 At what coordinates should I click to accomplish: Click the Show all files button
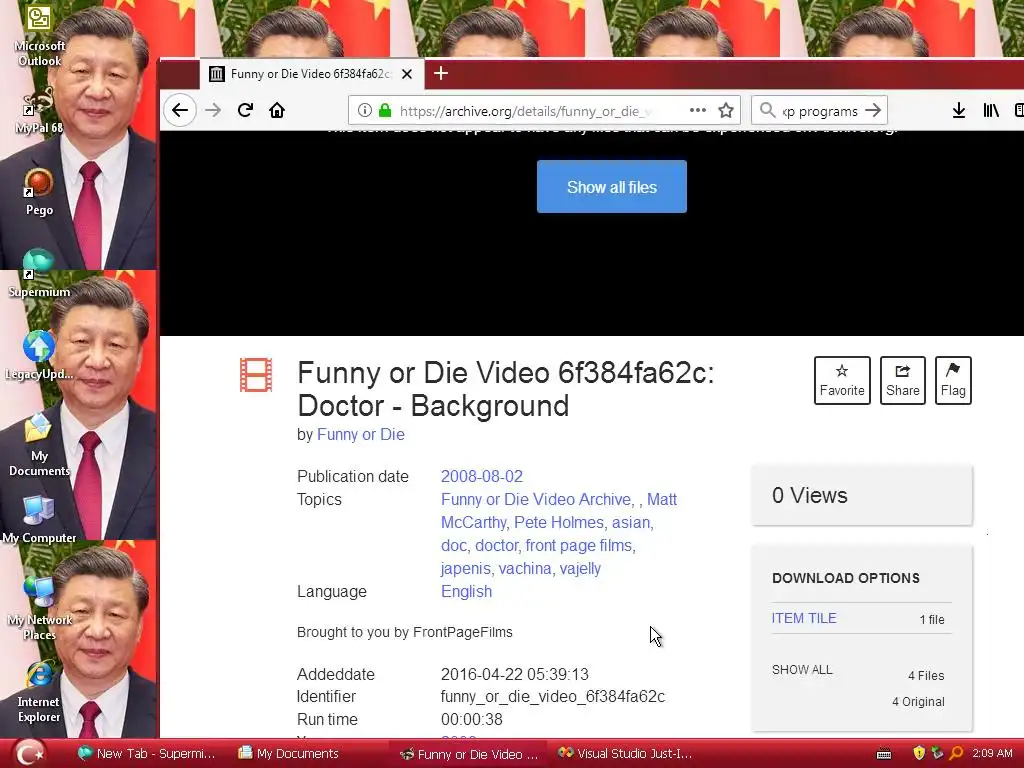[x=611, y=187]
